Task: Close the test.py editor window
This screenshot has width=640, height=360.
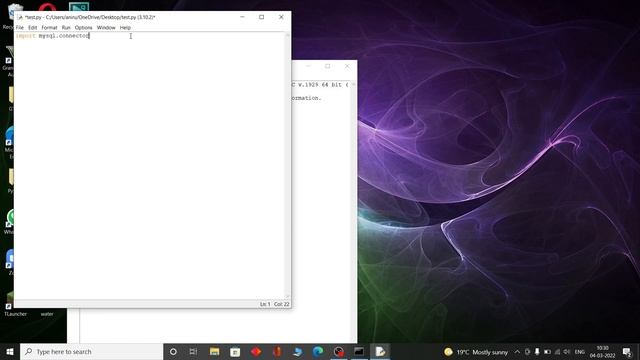Action: [x=281, y=17]
